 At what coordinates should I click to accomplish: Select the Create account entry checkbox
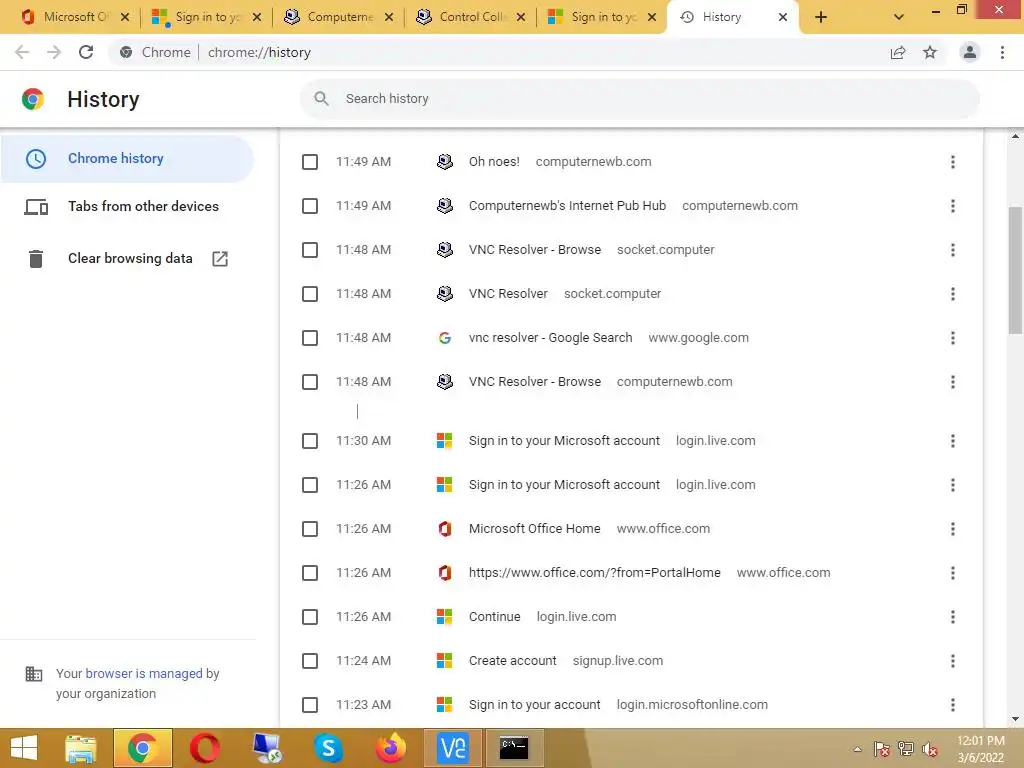point(310,661)
